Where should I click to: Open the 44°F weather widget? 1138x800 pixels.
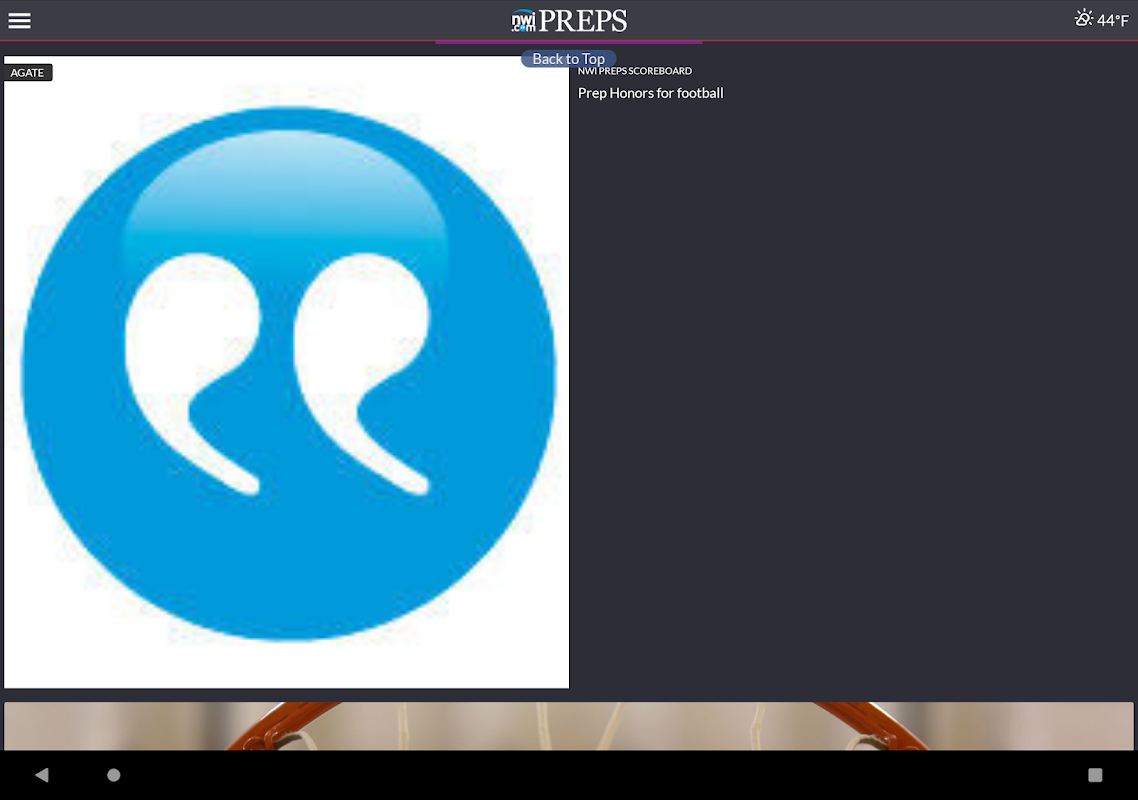pyautogui.click(x=1102, y=20)
